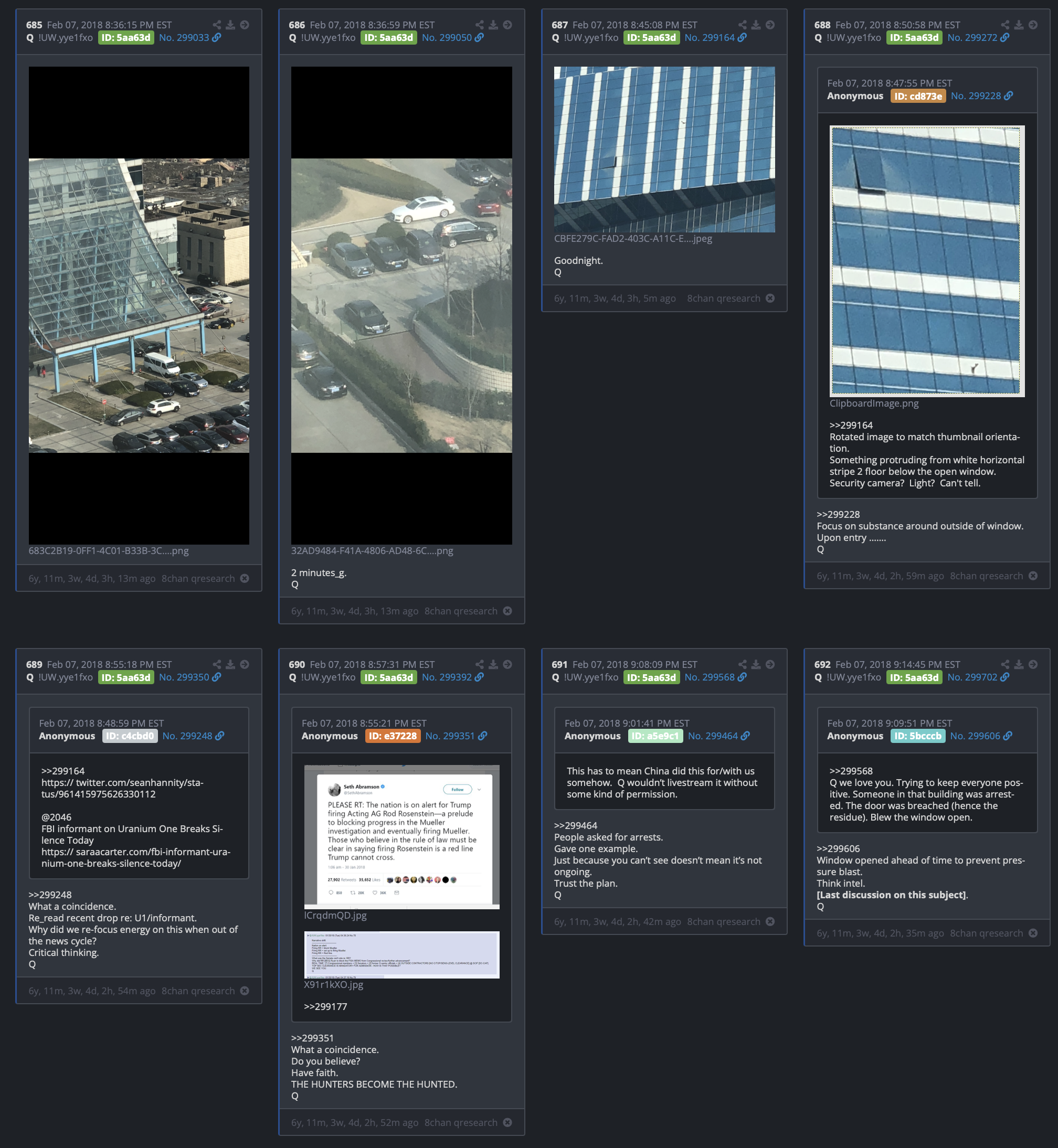Click the arrow circle icon on post 689

245,664
